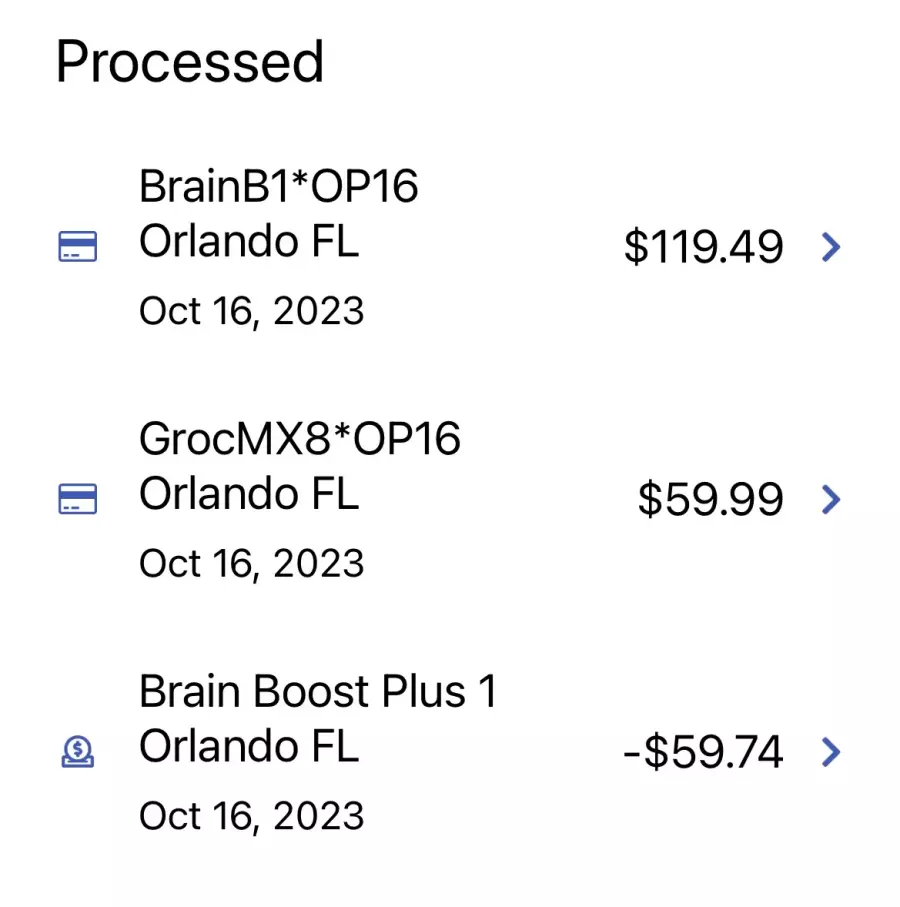Click the $119.49 amount
The width and height of the screenshot is (900, 907).
click(703, 247)
